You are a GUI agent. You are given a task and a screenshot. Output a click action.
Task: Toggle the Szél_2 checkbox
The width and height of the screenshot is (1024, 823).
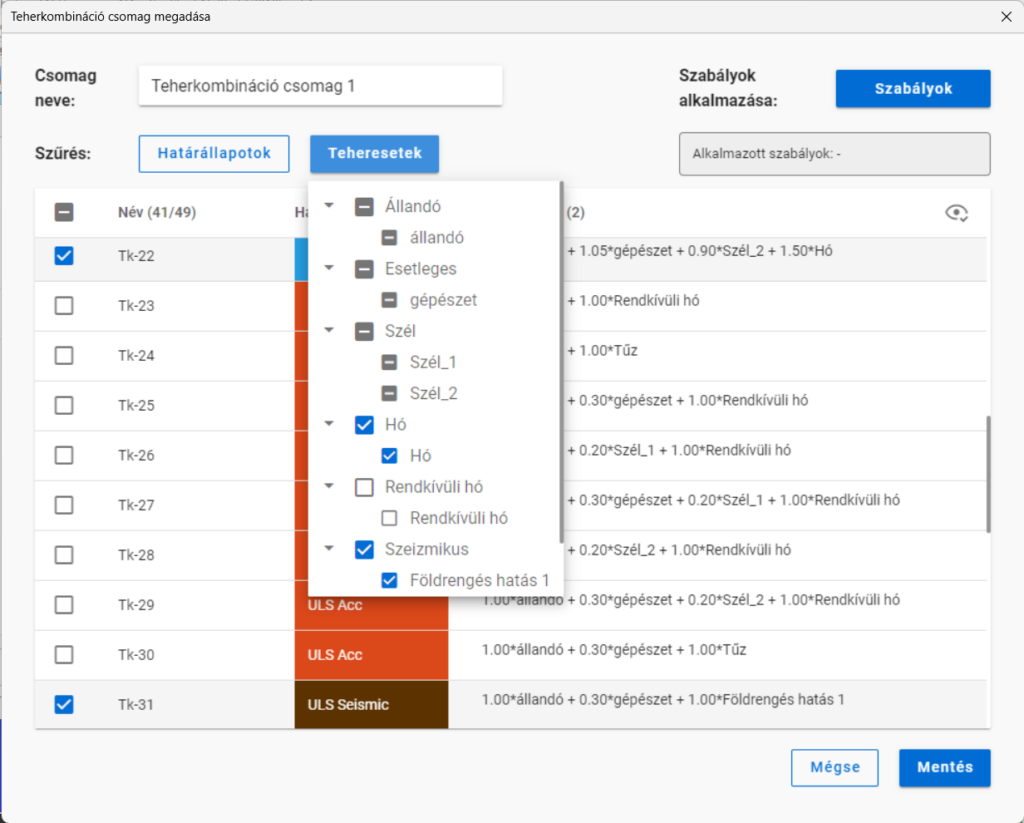(x=389, y=393)
